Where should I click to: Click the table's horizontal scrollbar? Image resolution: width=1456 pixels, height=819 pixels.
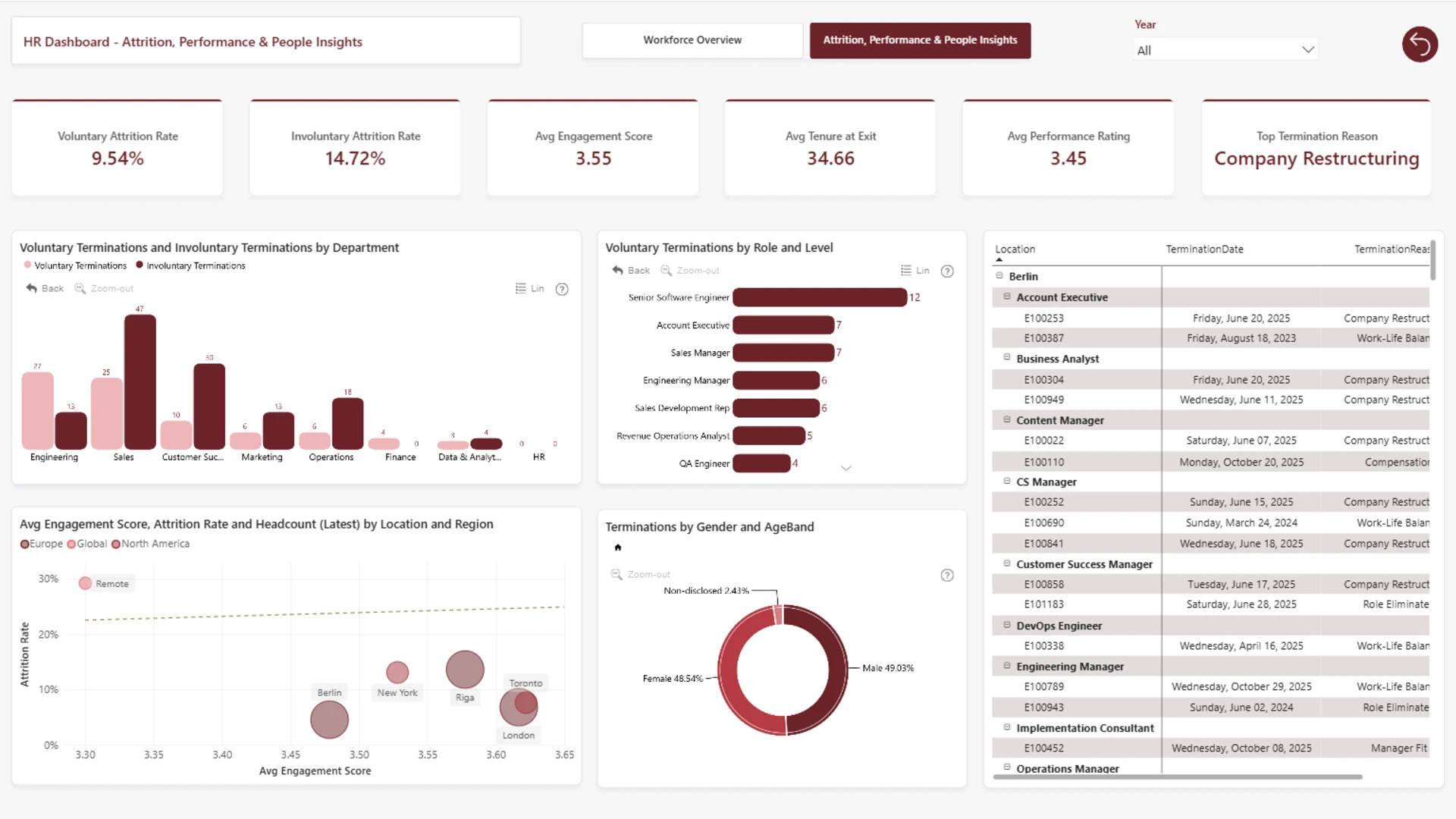1178,777
